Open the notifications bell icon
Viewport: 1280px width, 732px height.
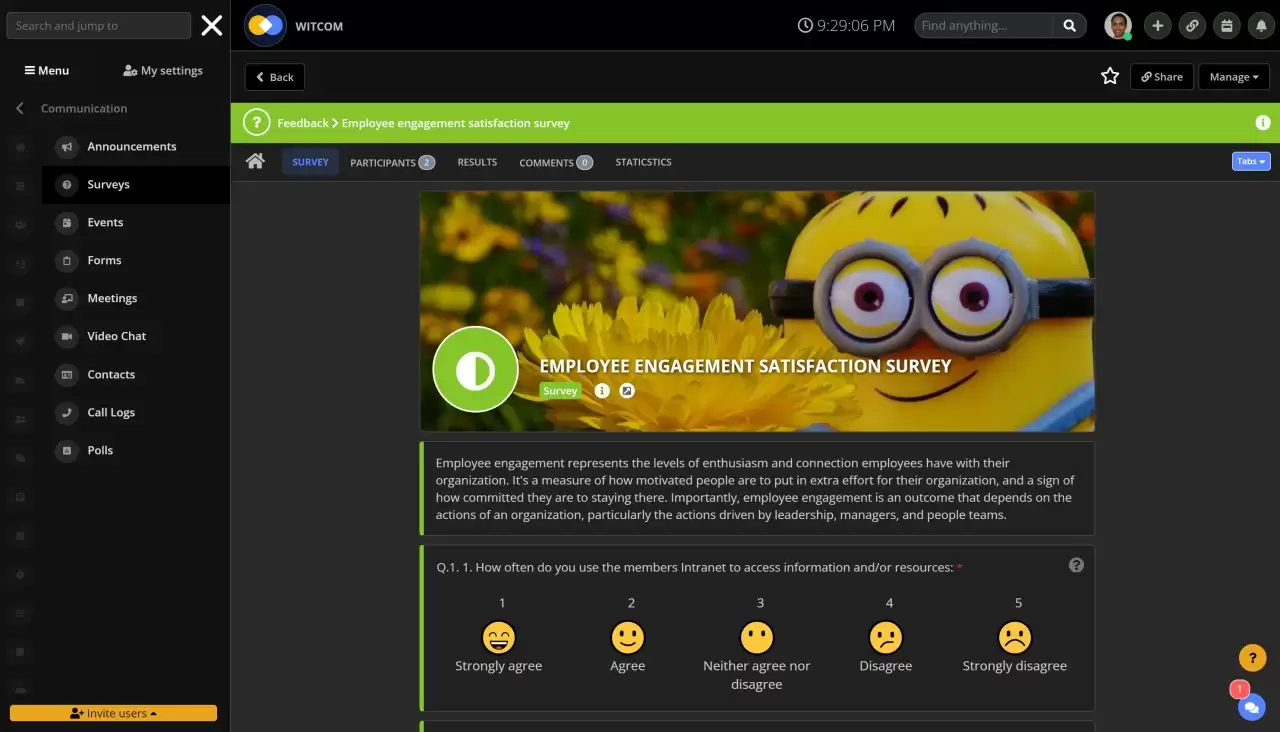[1261, 26]
